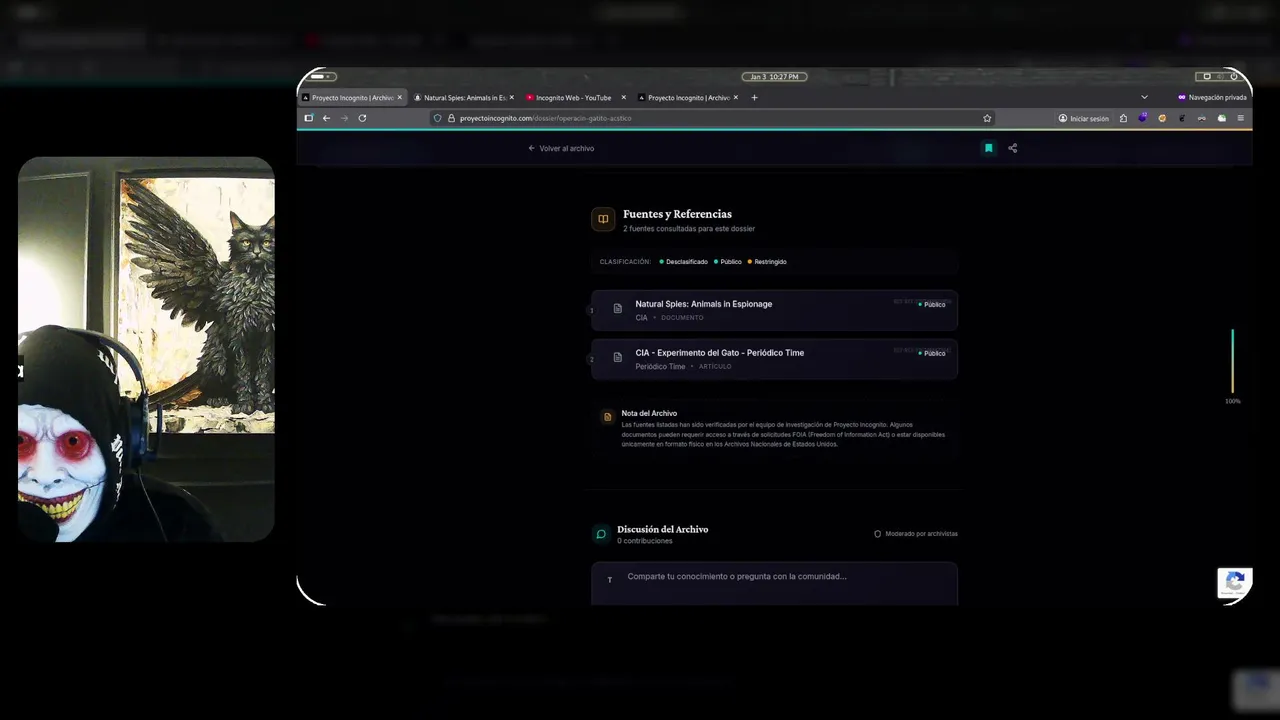Open CIA - Experimento del Gato - Periódico Time source
This screenshot has width=1280, height=720.
tap(774, 359)
